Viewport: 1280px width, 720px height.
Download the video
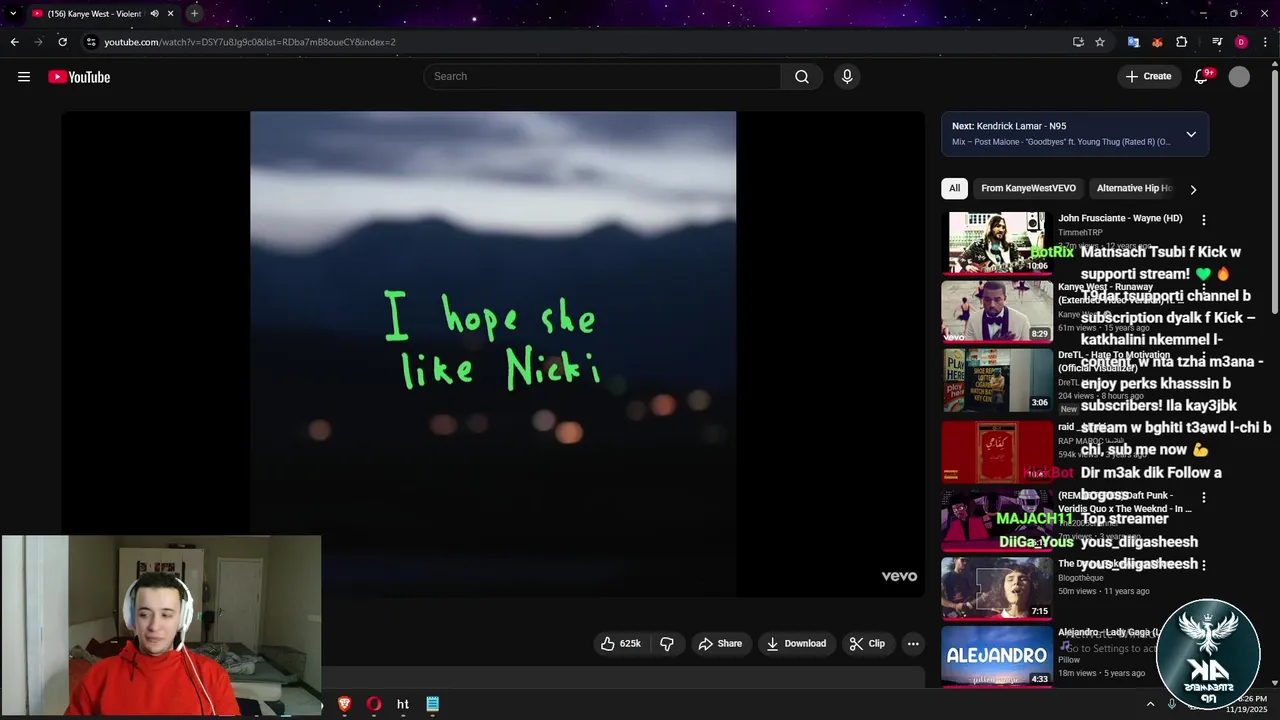click(796, 644)
